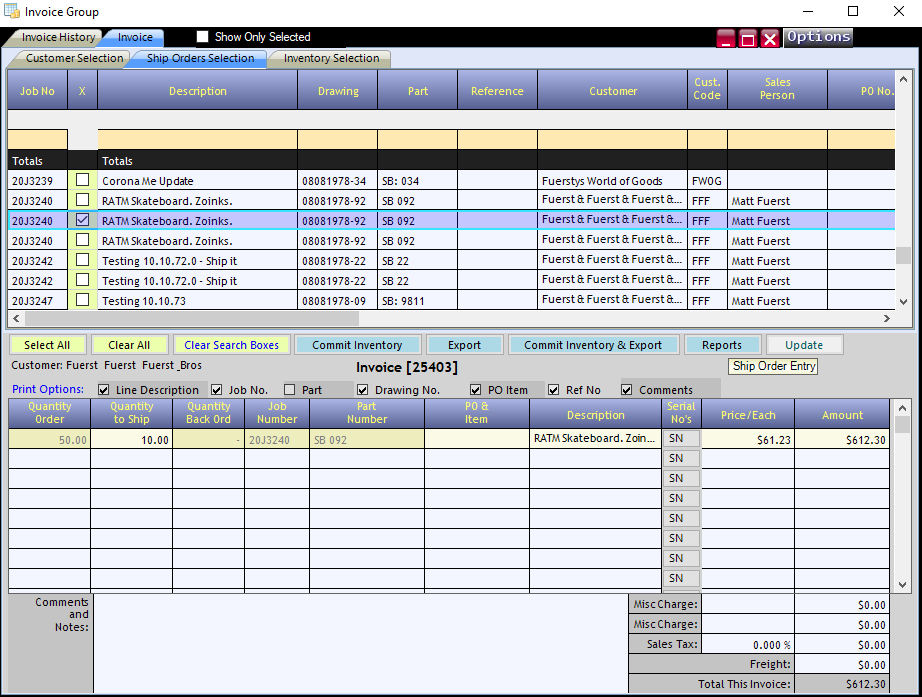Viewport: 922px width, 697px height.
Task: Toggle Job No. print option
Action: [x=216, y=389]
